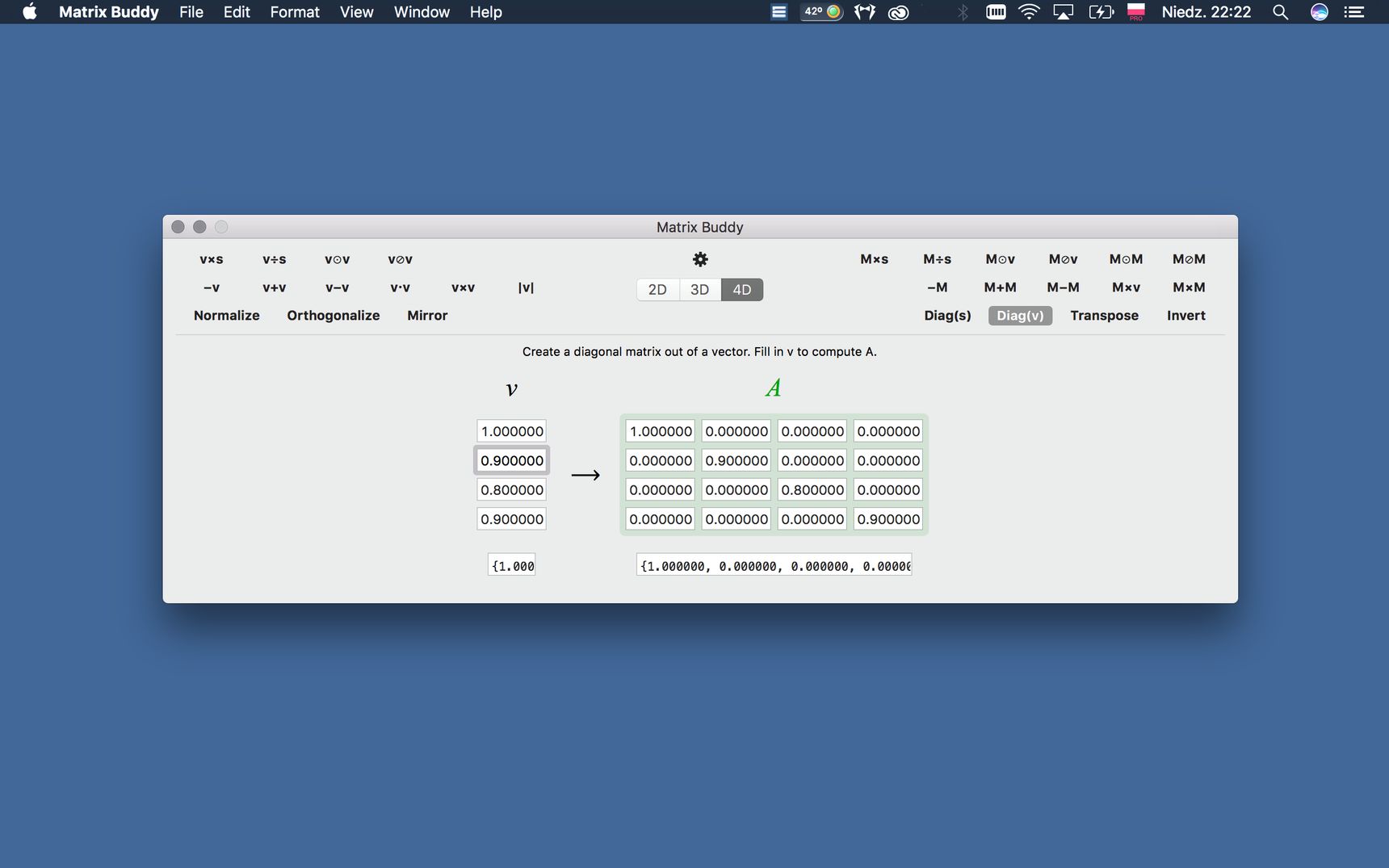Open Creative Cloud menu bar icon
1389x868 pixels.
click(899, 11)
